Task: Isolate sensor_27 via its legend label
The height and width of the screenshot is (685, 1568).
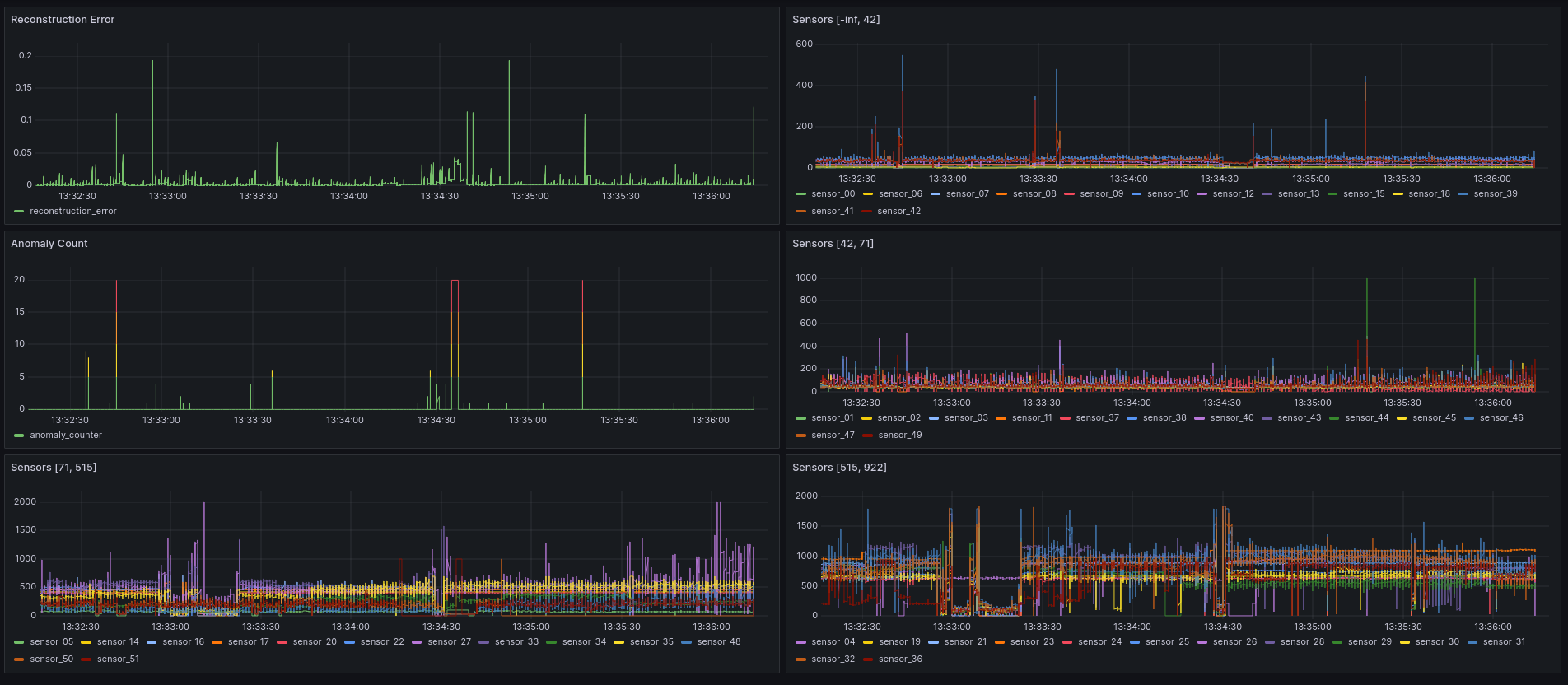Action: click(x=450, y=642)
